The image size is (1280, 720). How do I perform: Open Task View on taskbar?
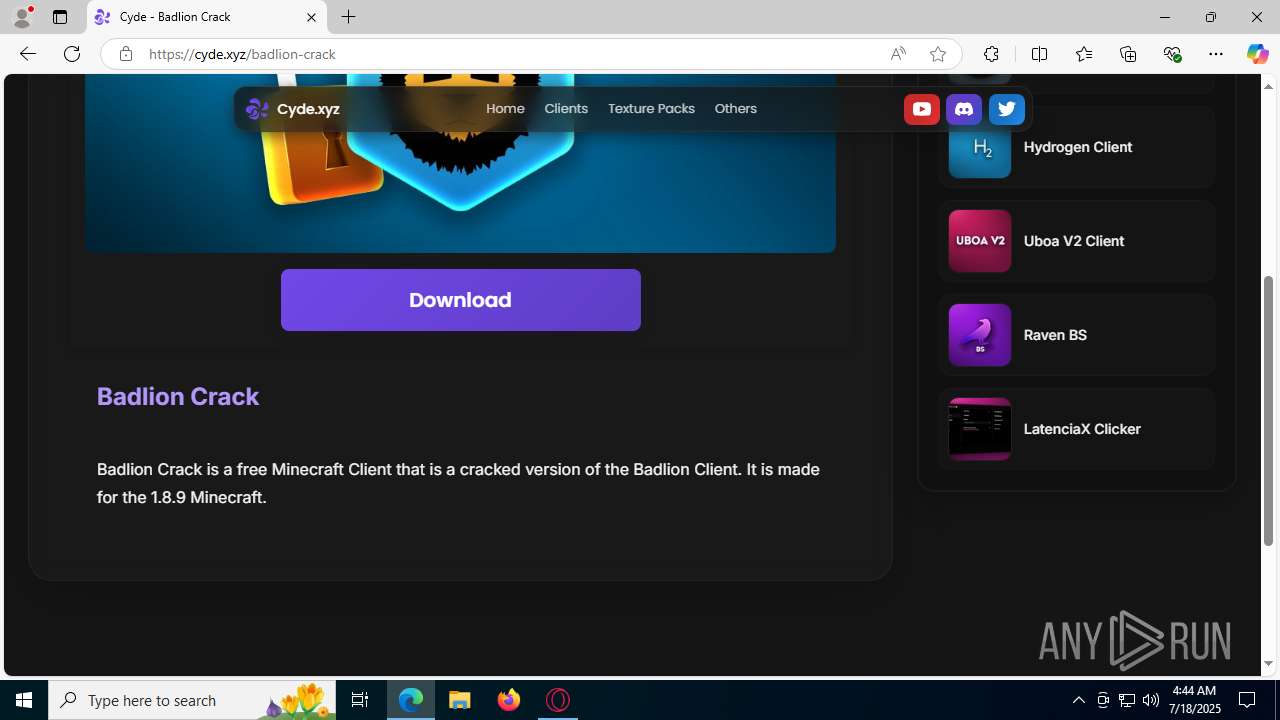point(360,700)
